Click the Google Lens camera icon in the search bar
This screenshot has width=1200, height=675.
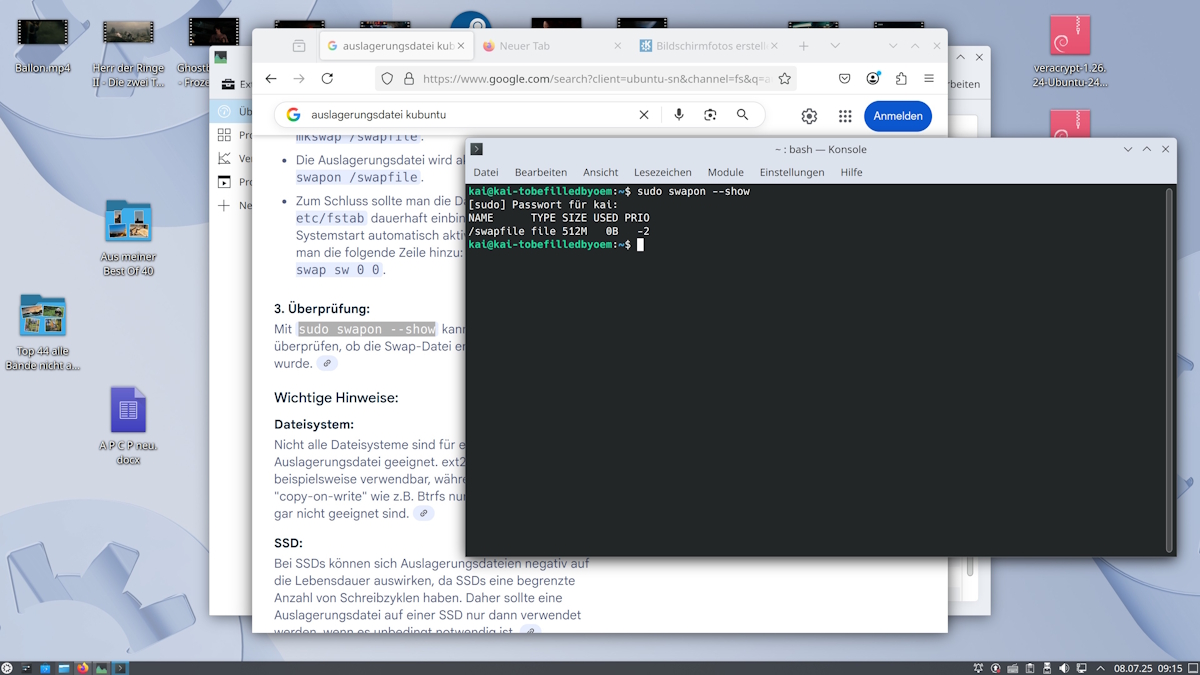(710, 116)
